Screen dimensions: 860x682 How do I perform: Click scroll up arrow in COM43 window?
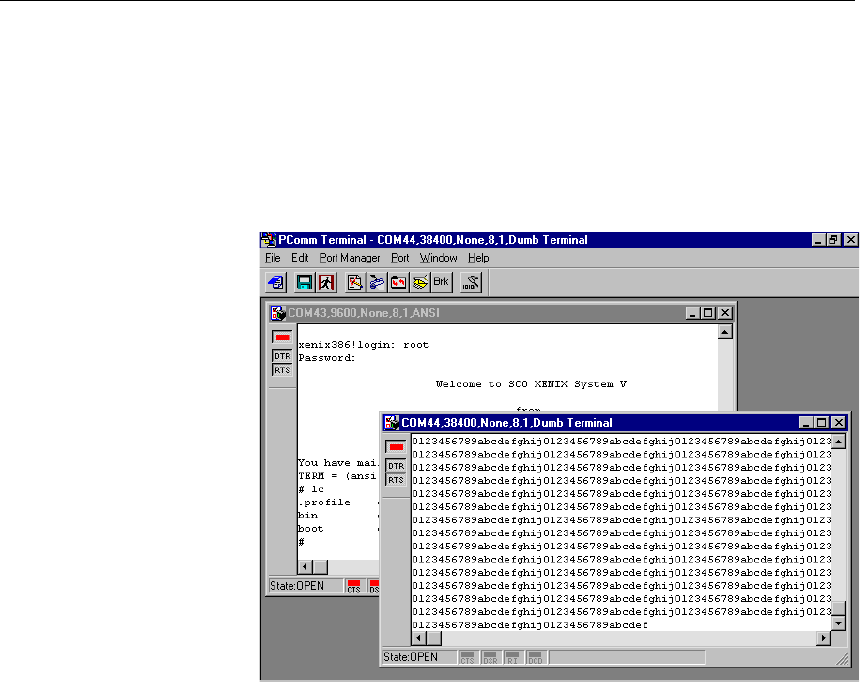[x=725, y=331]
